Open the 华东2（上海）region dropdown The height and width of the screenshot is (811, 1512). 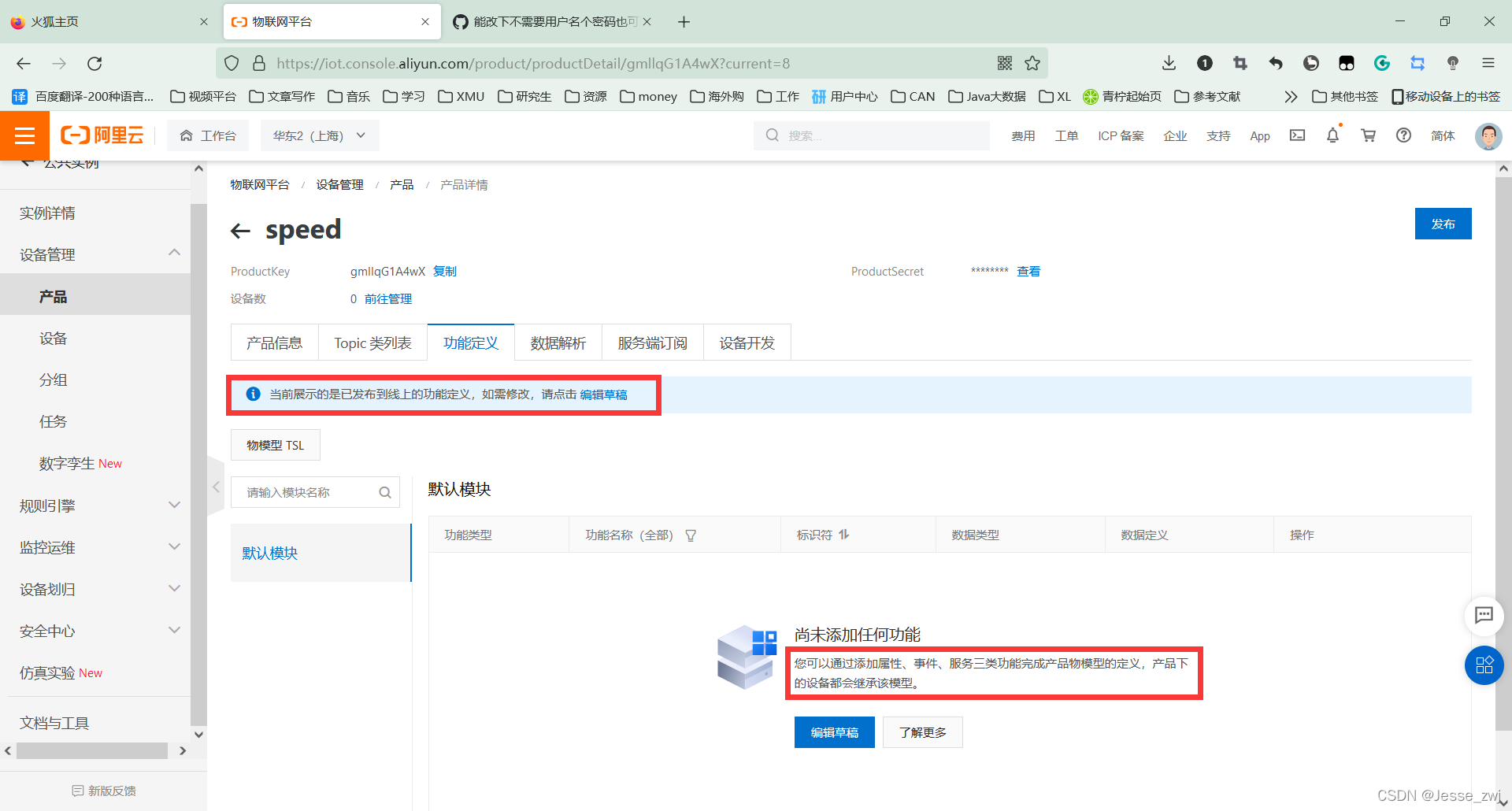[319, 135]
